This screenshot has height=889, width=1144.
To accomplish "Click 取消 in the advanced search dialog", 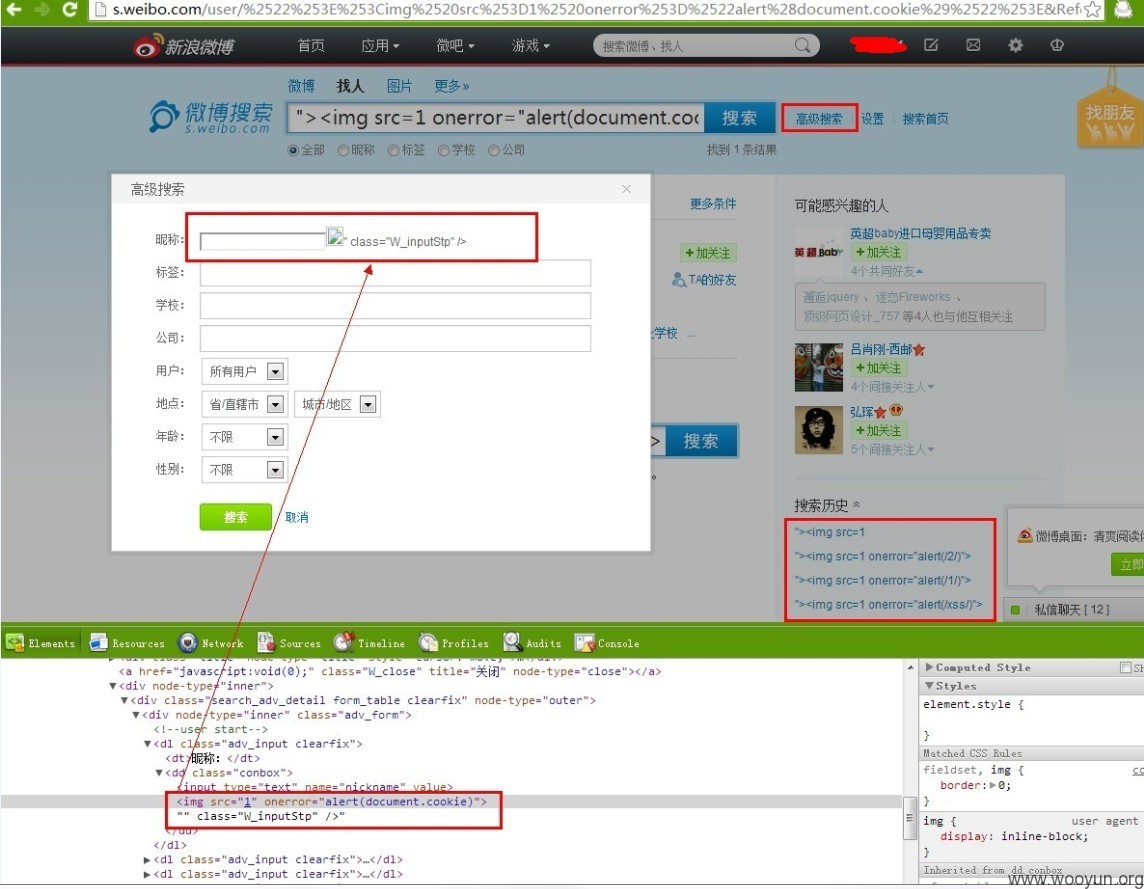I will [x=296, y=517].
